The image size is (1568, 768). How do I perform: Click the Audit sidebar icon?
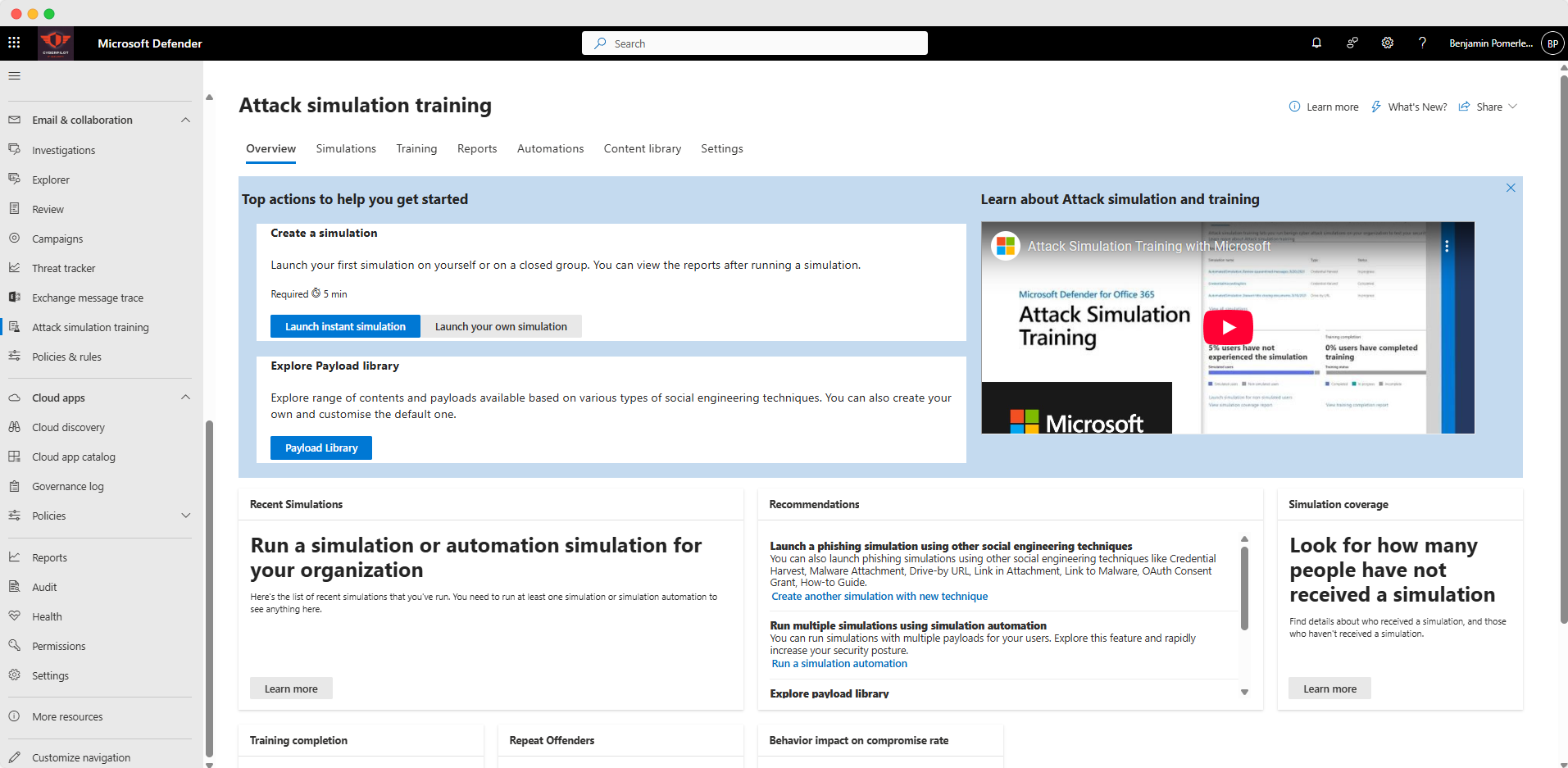click(x=14, y=586)
